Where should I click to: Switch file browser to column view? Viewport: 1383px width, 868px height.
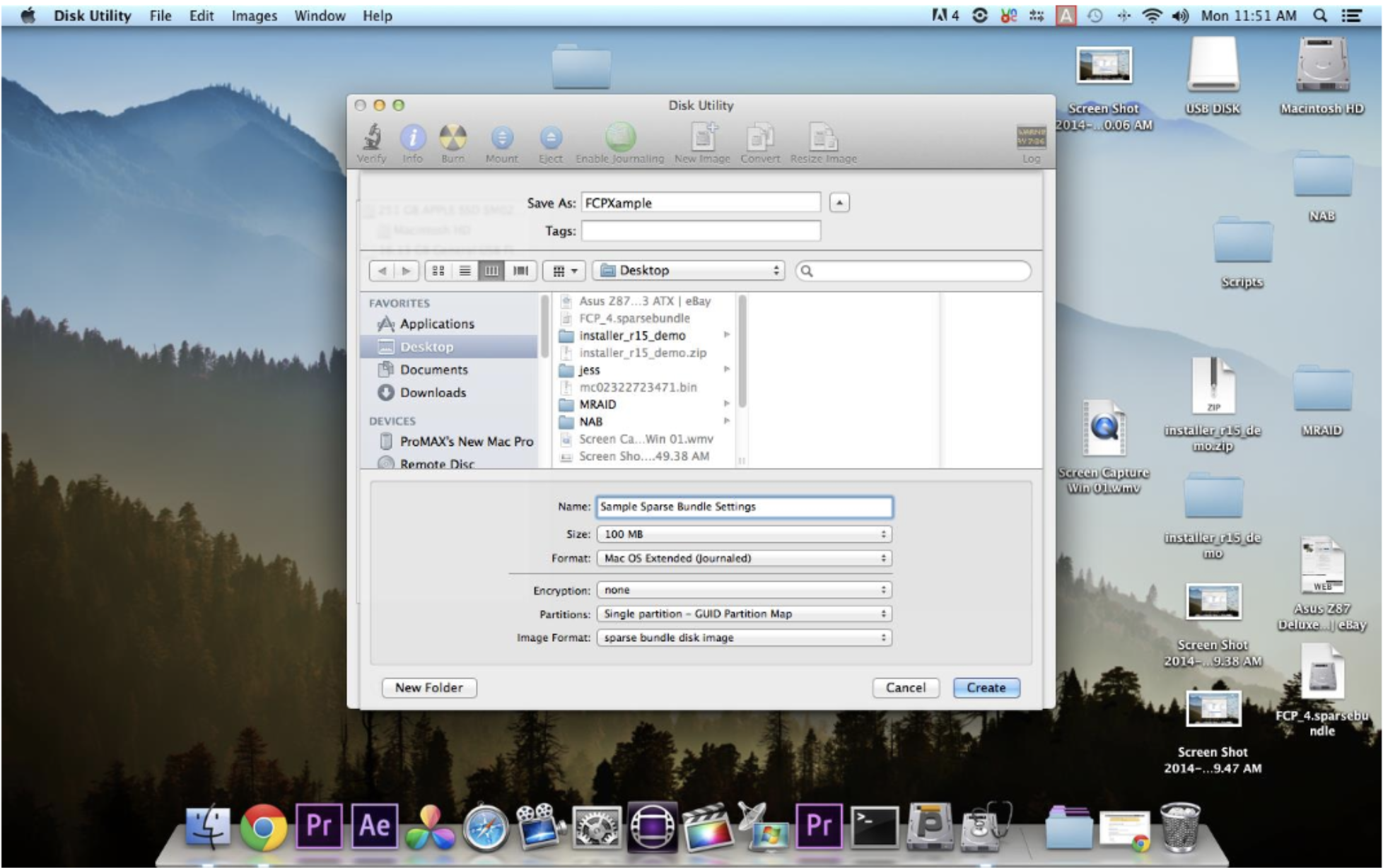point(491,271)
